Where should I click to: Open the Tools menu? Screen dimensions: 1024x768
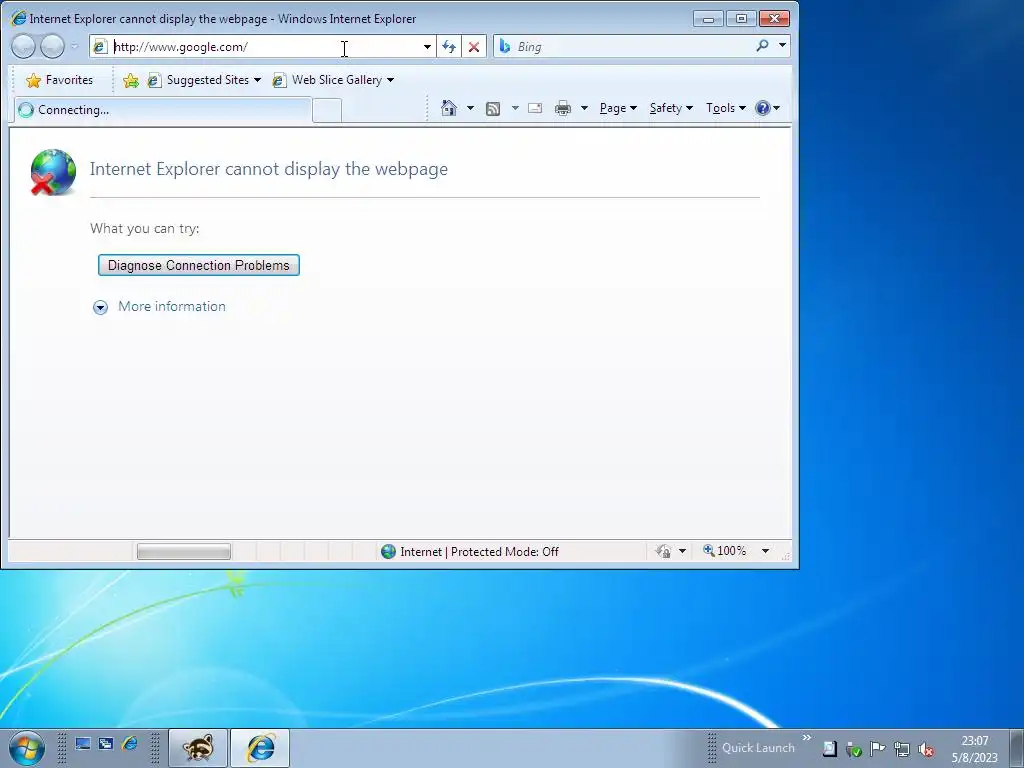(x=726, y=108)
